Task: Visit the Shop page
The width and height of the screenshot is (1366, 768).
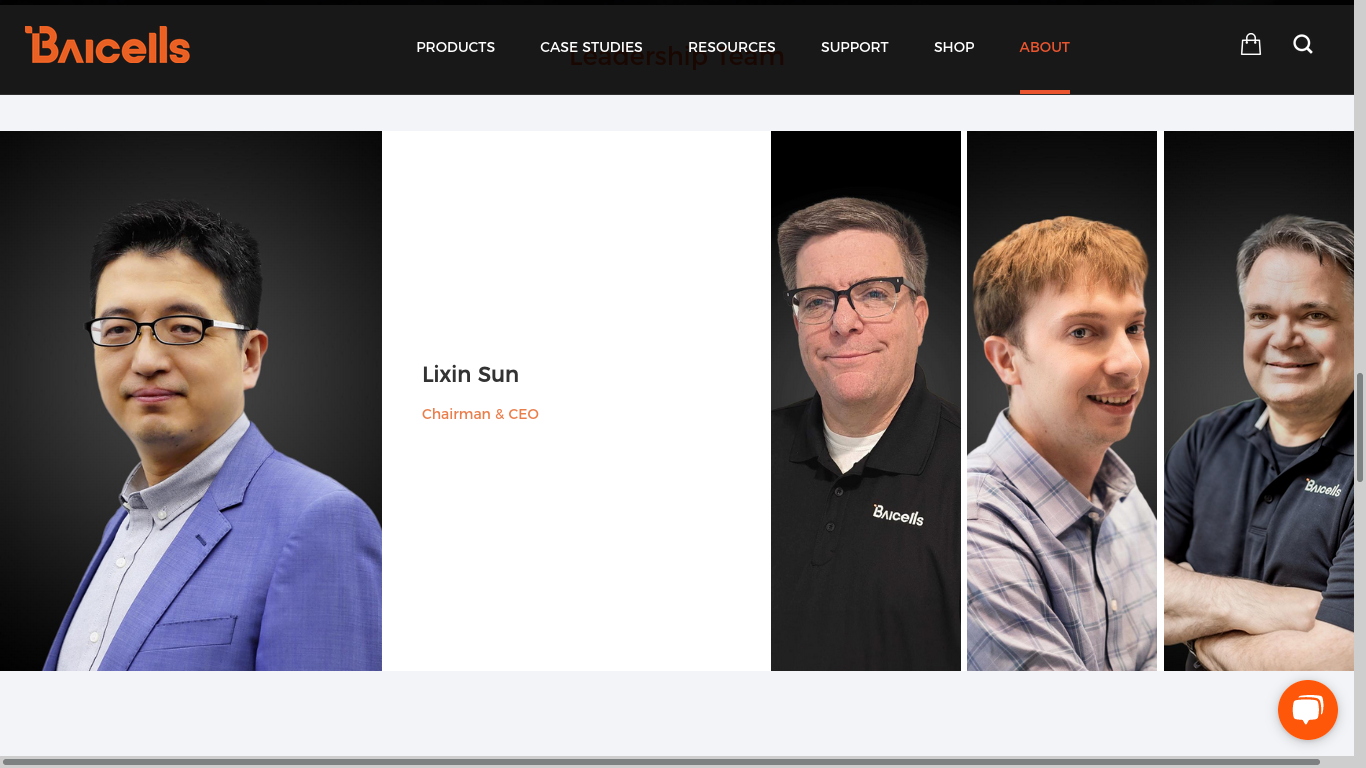Action: point(954,47)
